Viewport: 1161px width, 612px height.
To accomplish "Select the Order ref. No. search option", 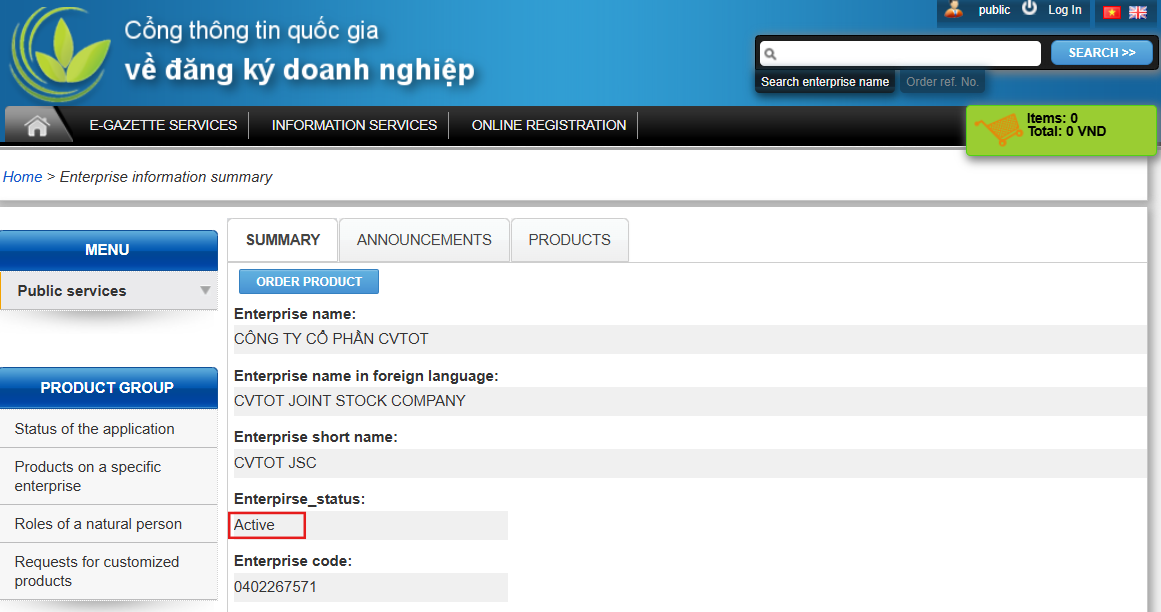I will pos(942,82).
